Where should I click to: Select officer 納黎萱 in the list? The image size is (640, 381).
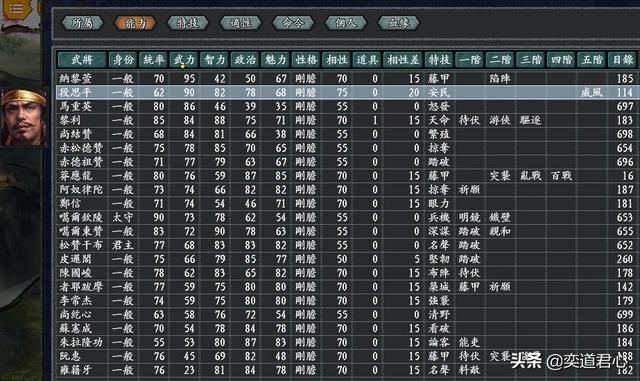76,78
